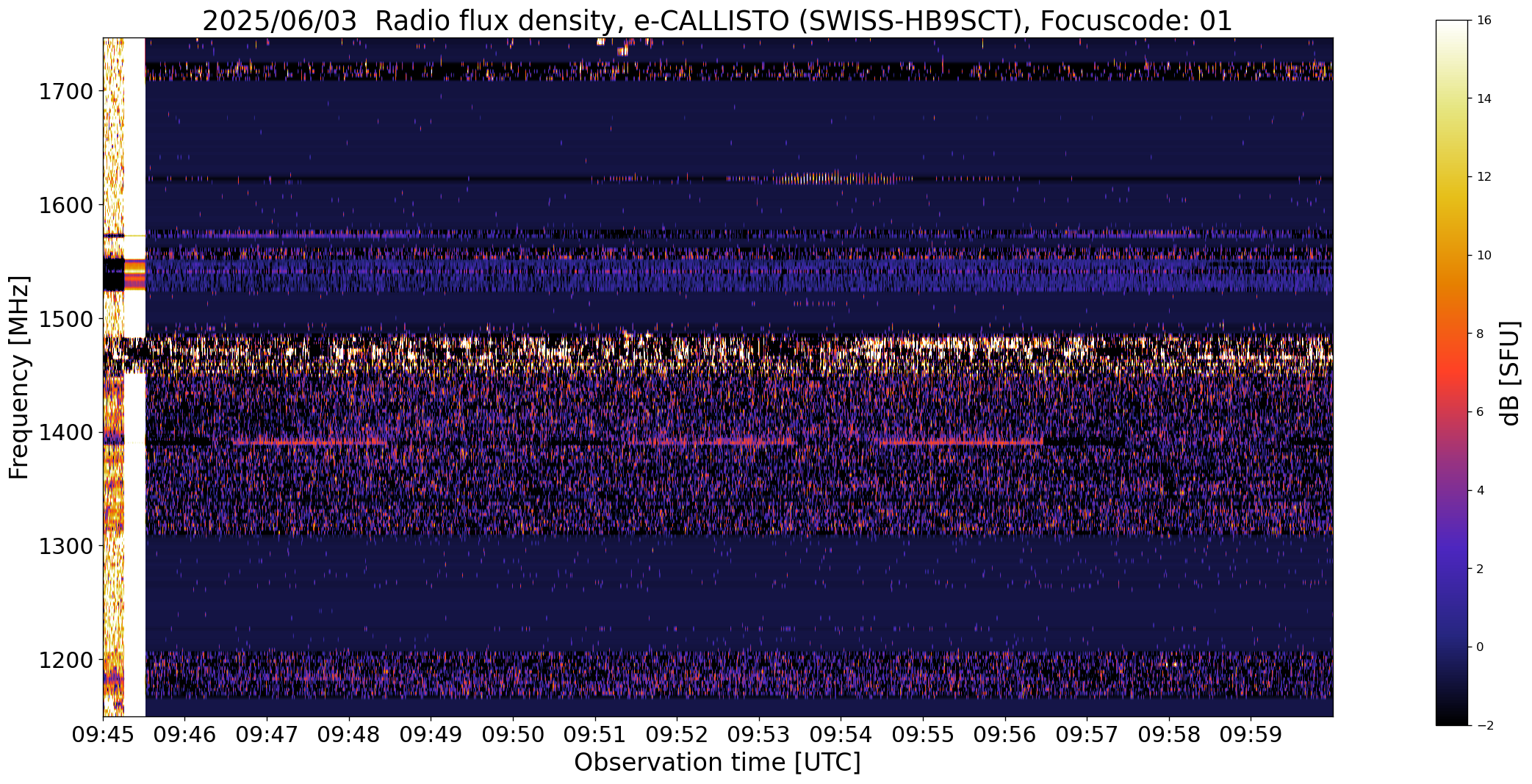Click the colorbar tick value 4

point(1481,491)
